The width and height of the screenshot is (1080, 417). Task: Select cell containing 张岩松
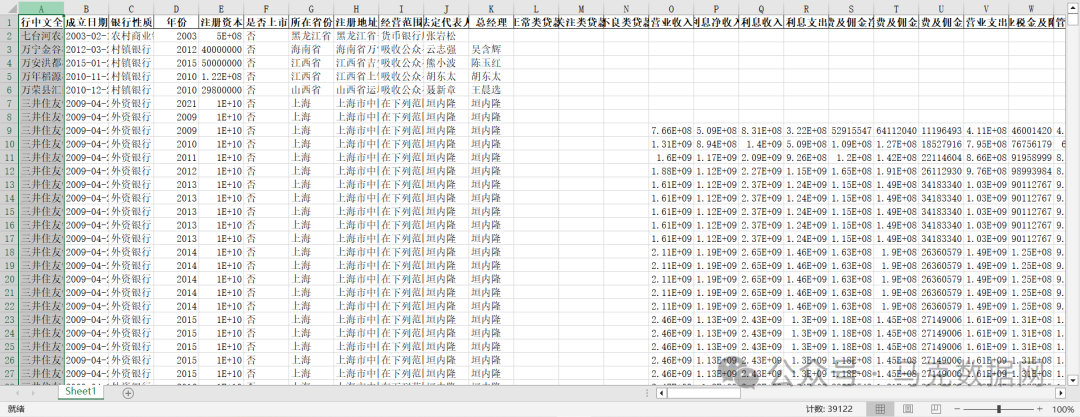tap(446, 35)
